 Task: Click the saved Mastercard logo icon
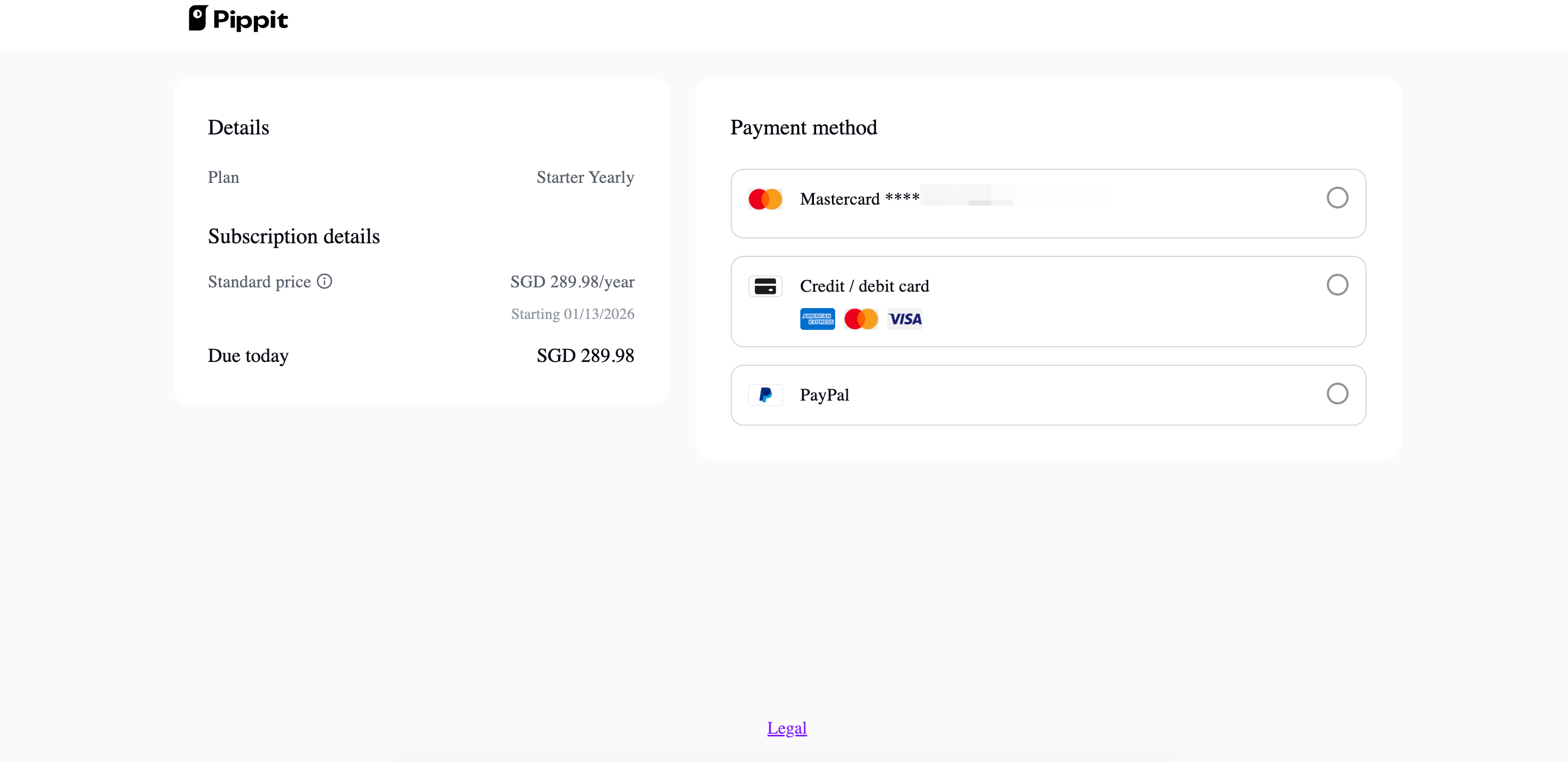click(765, 199)
